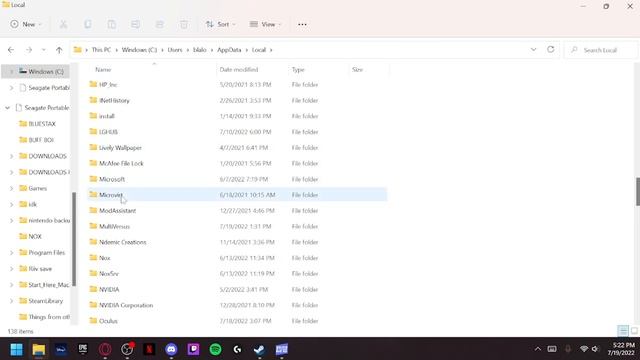This screenshot has width=640, height=360.
Task: Refresh the Local folder view
Action: coord(551,49)
